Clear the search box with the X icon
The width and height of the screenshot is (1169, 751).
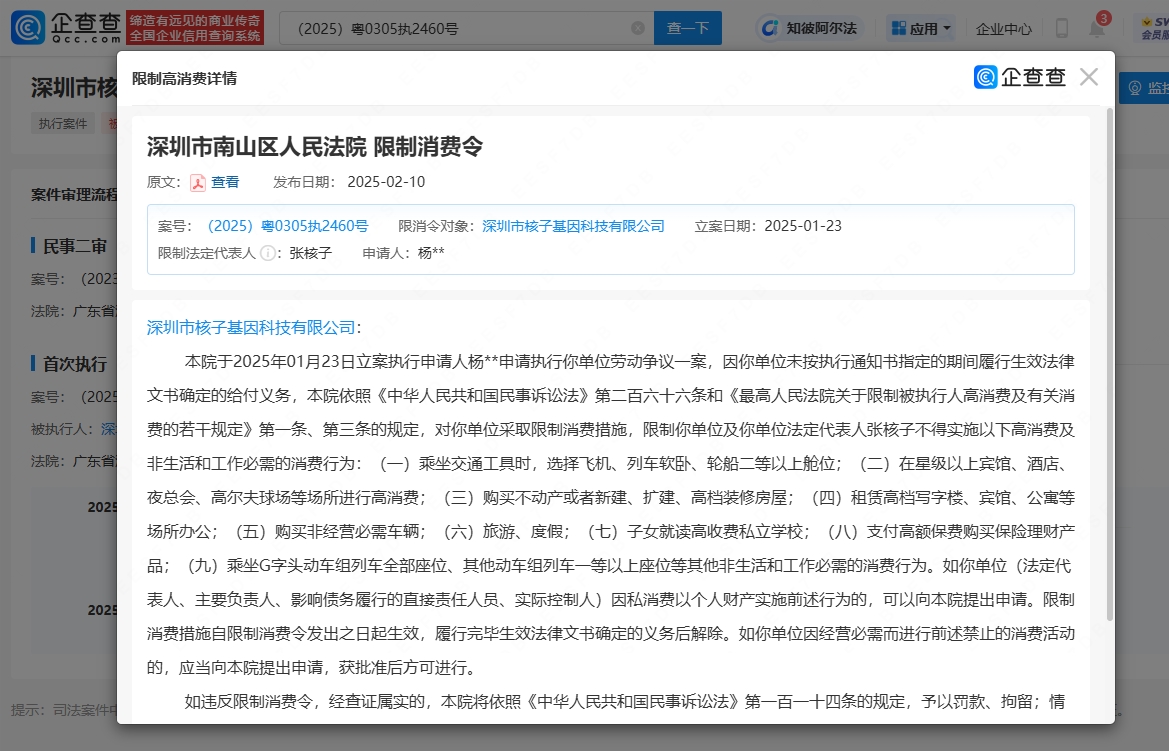click(x=637, y=28)
